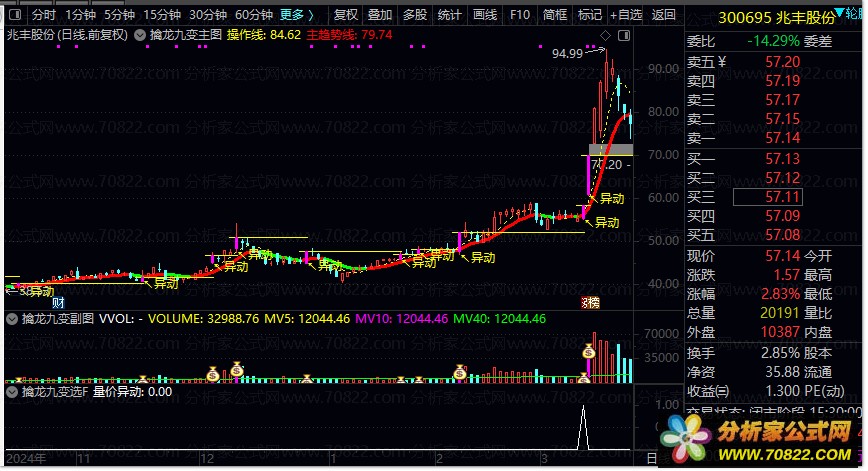Click 标记 mark button

(x=590, y=15)
